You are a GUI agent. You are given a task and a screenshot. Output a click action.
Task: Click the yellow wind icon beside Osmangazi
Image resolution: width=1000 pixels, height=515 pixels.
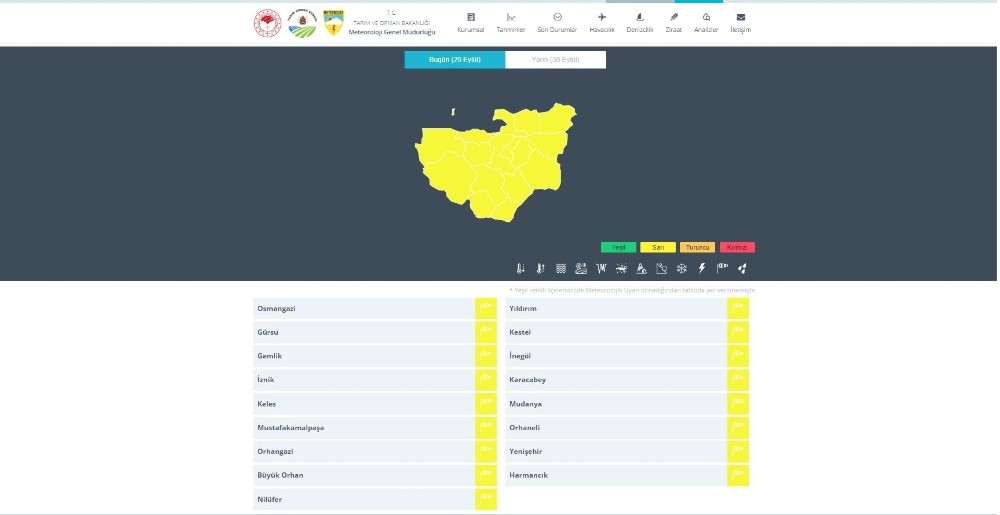(x=486, y=308)
